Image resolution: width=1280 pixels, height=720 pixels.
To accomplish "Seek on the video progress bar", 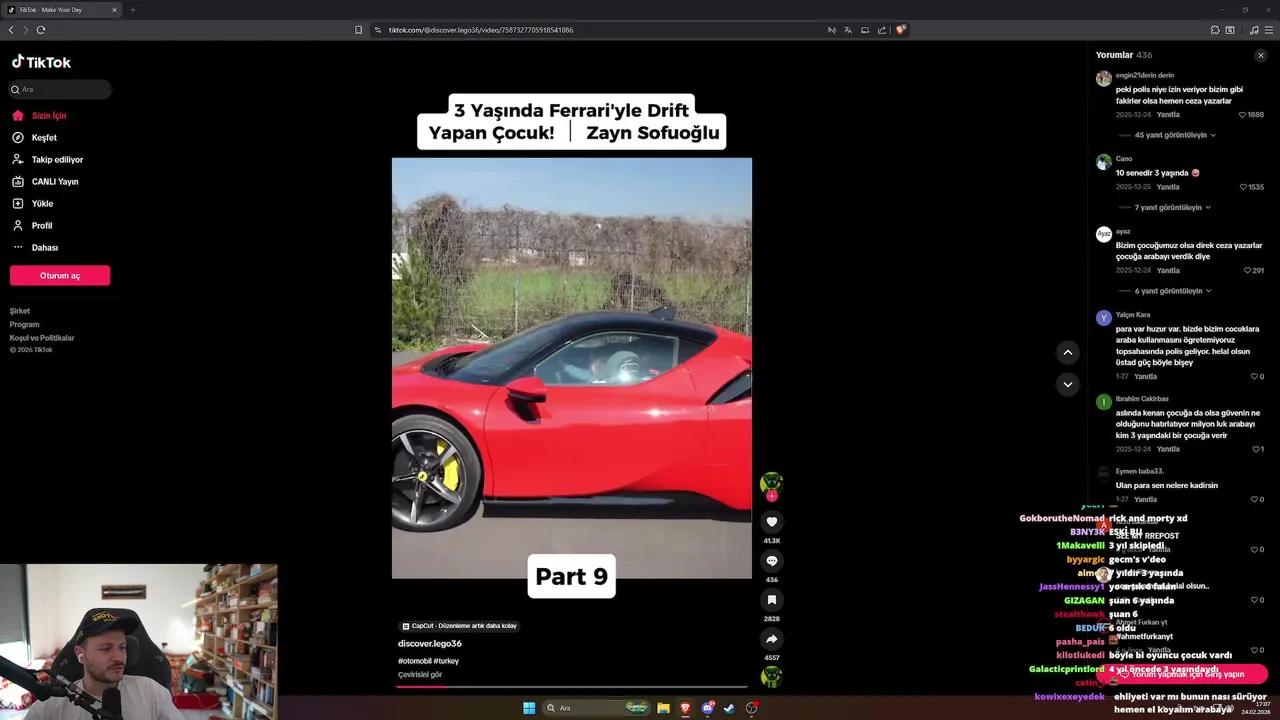I will 572,687.
